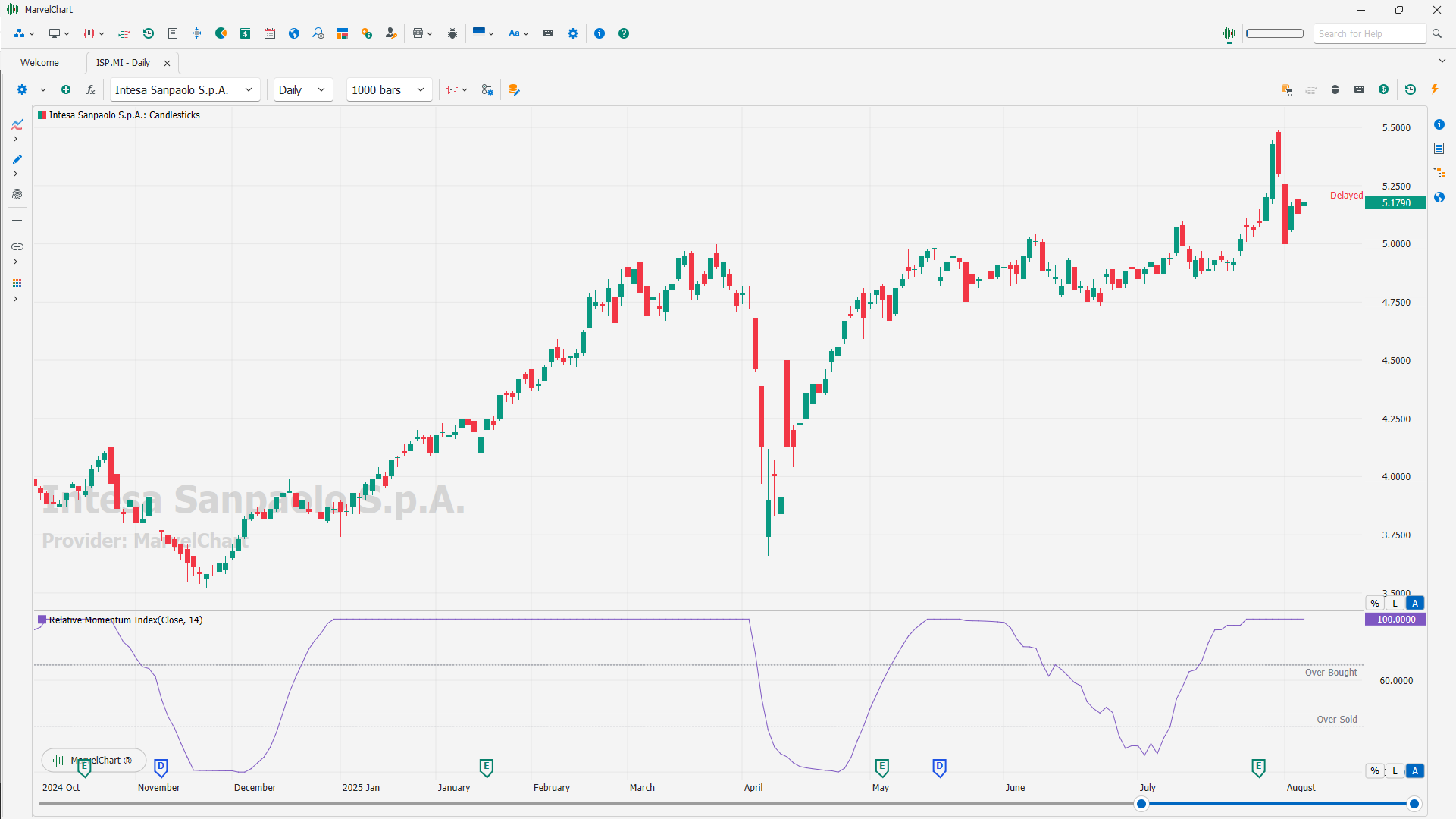
Task: Select the ISP.MI - Daily tab
Action: pos(123,63)
